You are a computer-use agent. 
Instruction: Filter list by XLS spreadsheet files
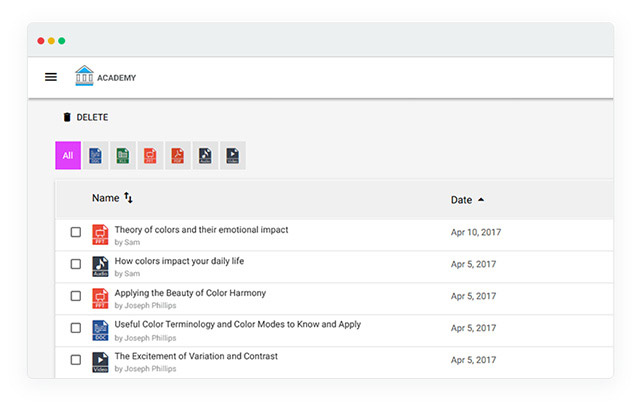coord(123,155)
